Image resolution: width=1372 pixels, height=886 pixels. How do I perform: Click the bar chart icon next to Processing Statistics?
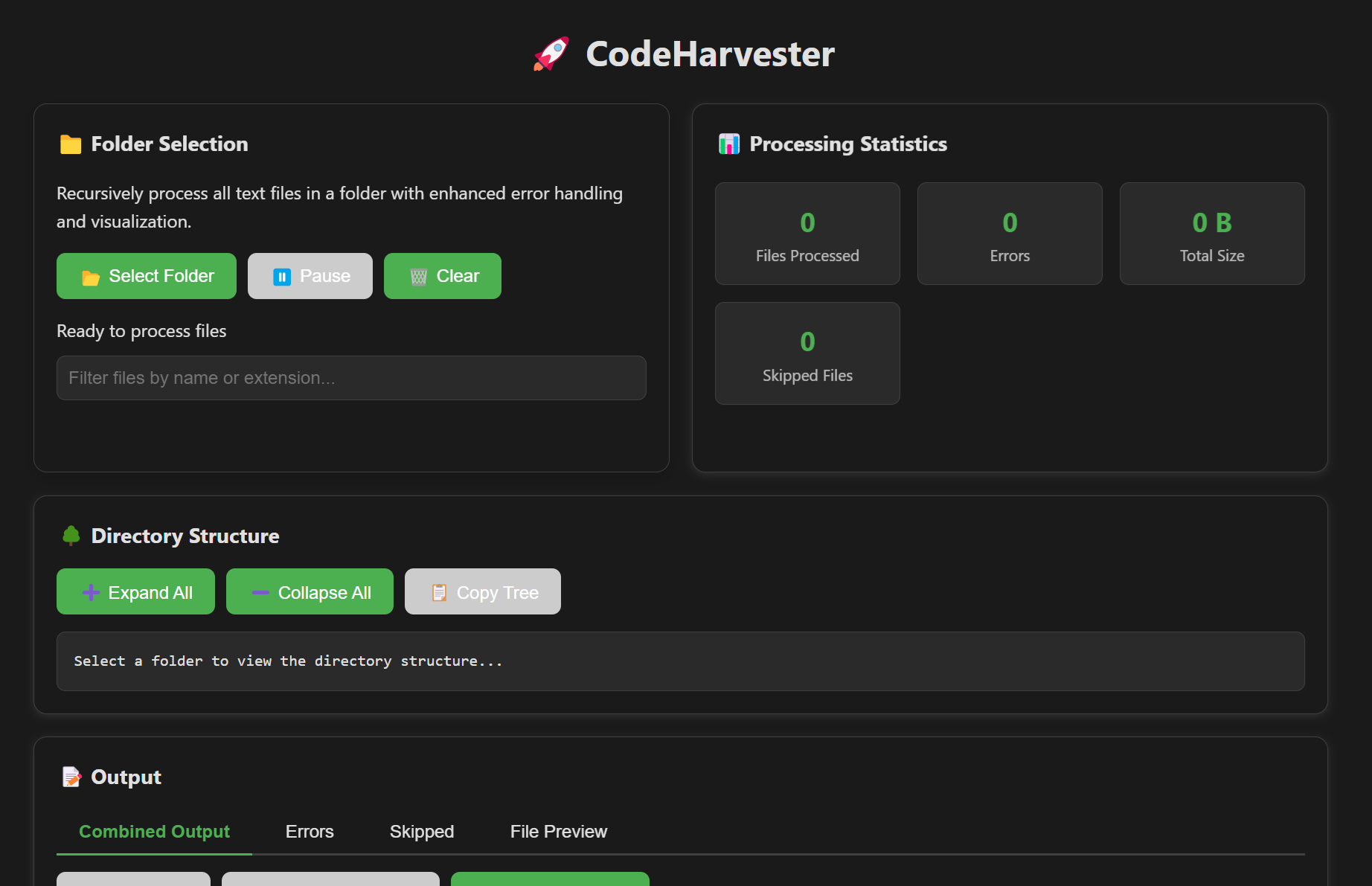(728, 144)
